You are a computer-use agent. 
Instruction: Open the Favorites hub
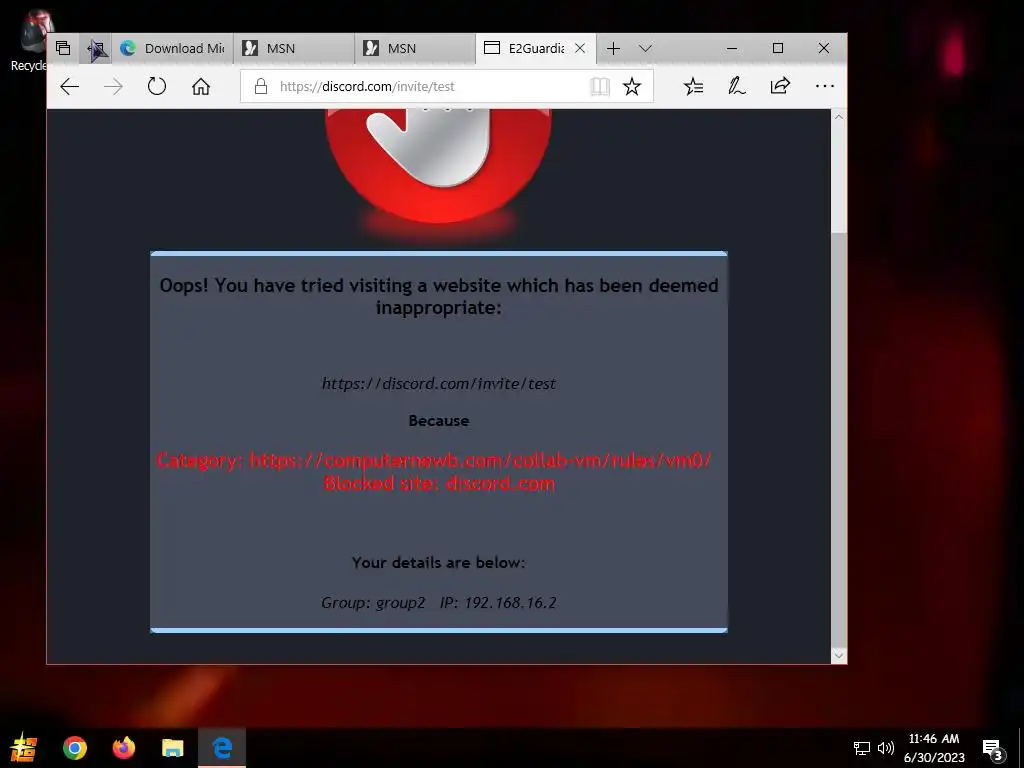693,86
